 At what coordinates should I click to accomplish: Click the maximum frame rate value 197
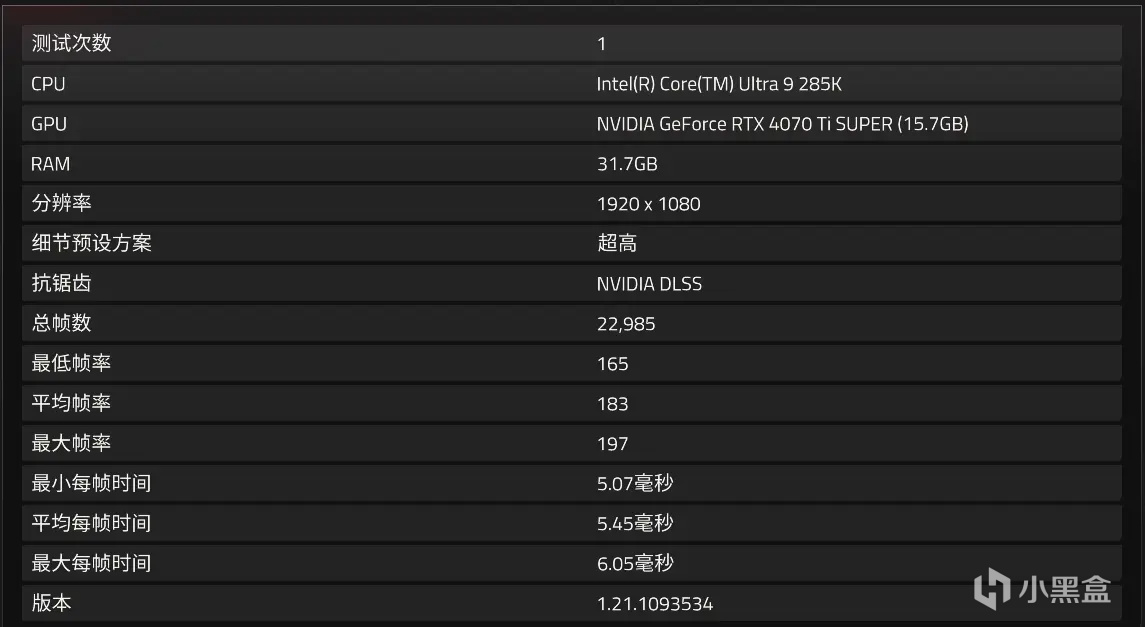[x=612, y=444]
